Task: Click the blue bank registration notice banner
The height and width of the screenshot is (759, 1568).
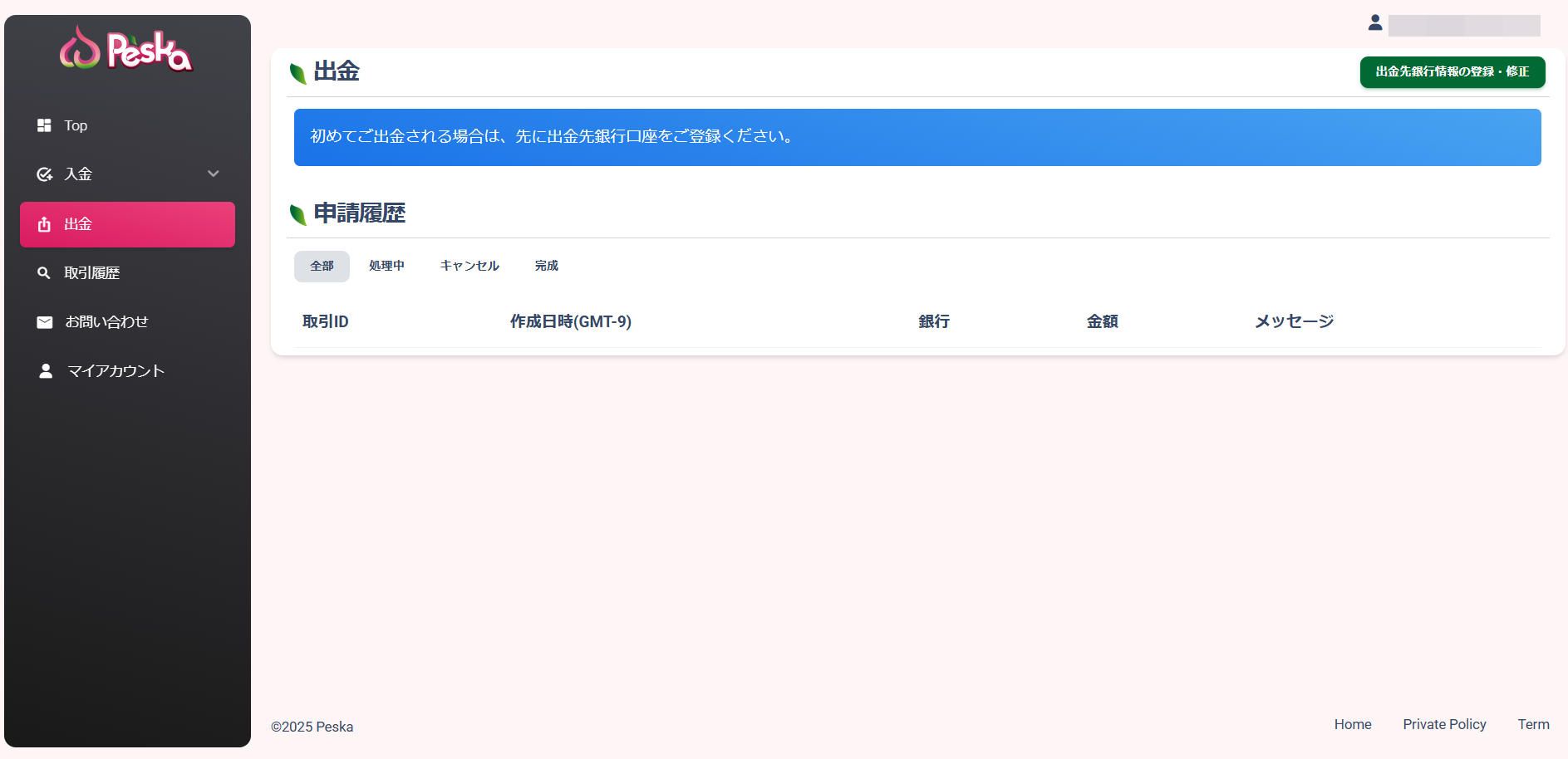Action: click(917, 137)
